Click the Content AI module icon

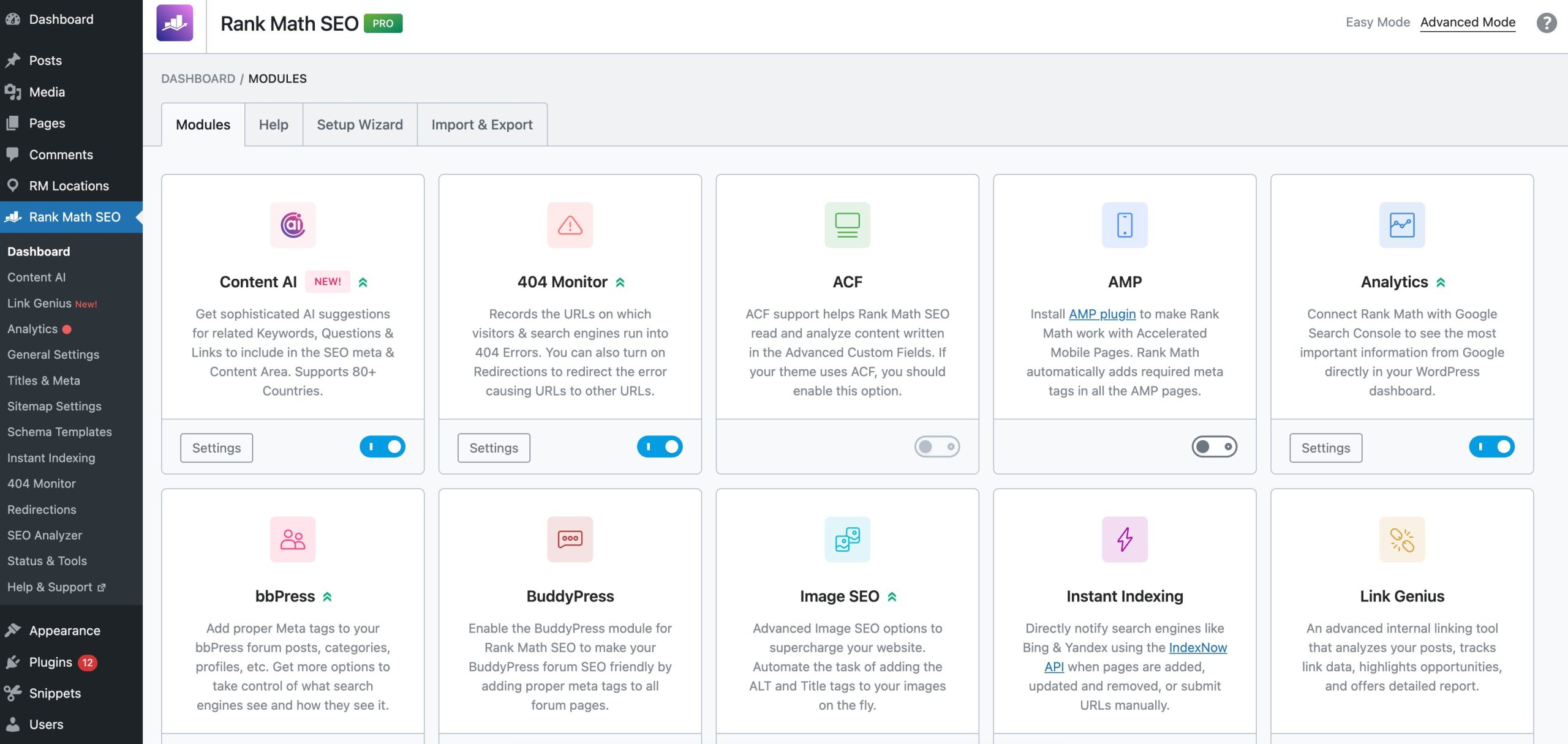(x=293, y=225)
